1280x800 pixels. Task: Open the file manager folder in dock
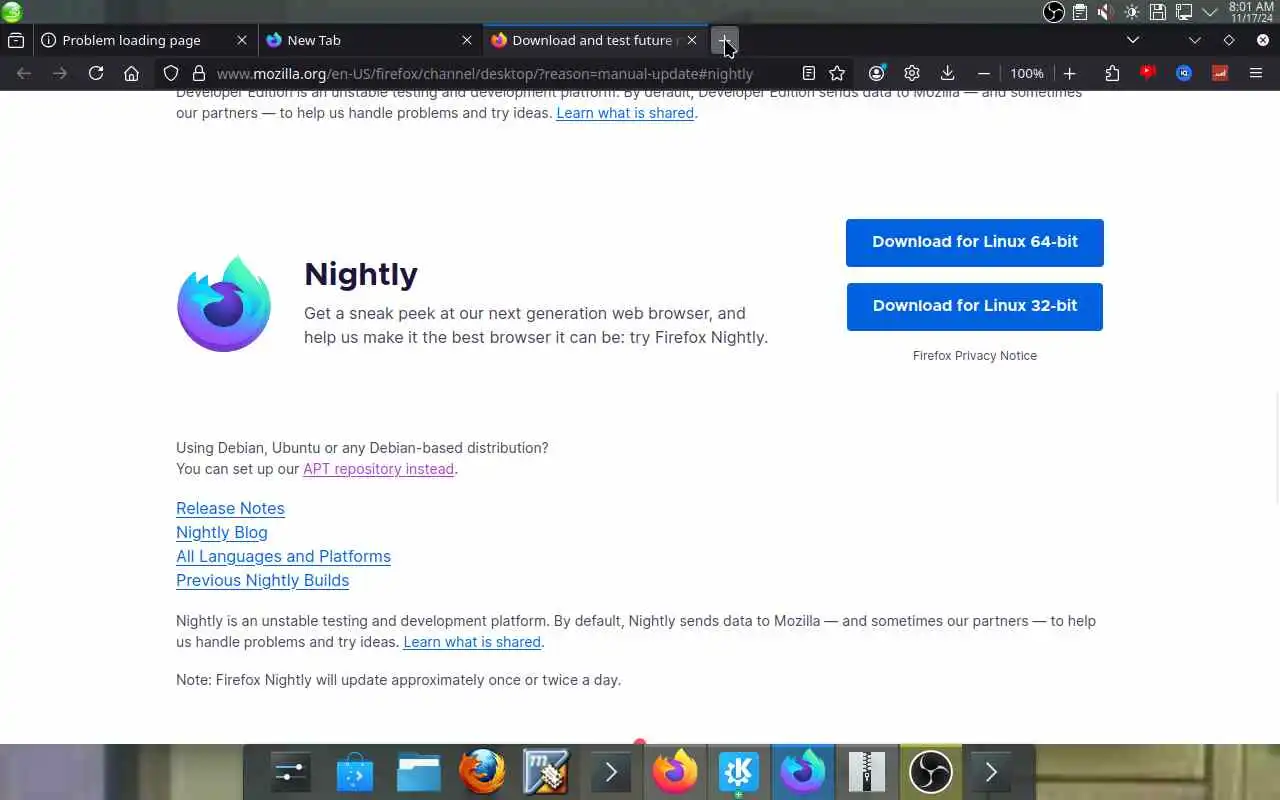419,773
